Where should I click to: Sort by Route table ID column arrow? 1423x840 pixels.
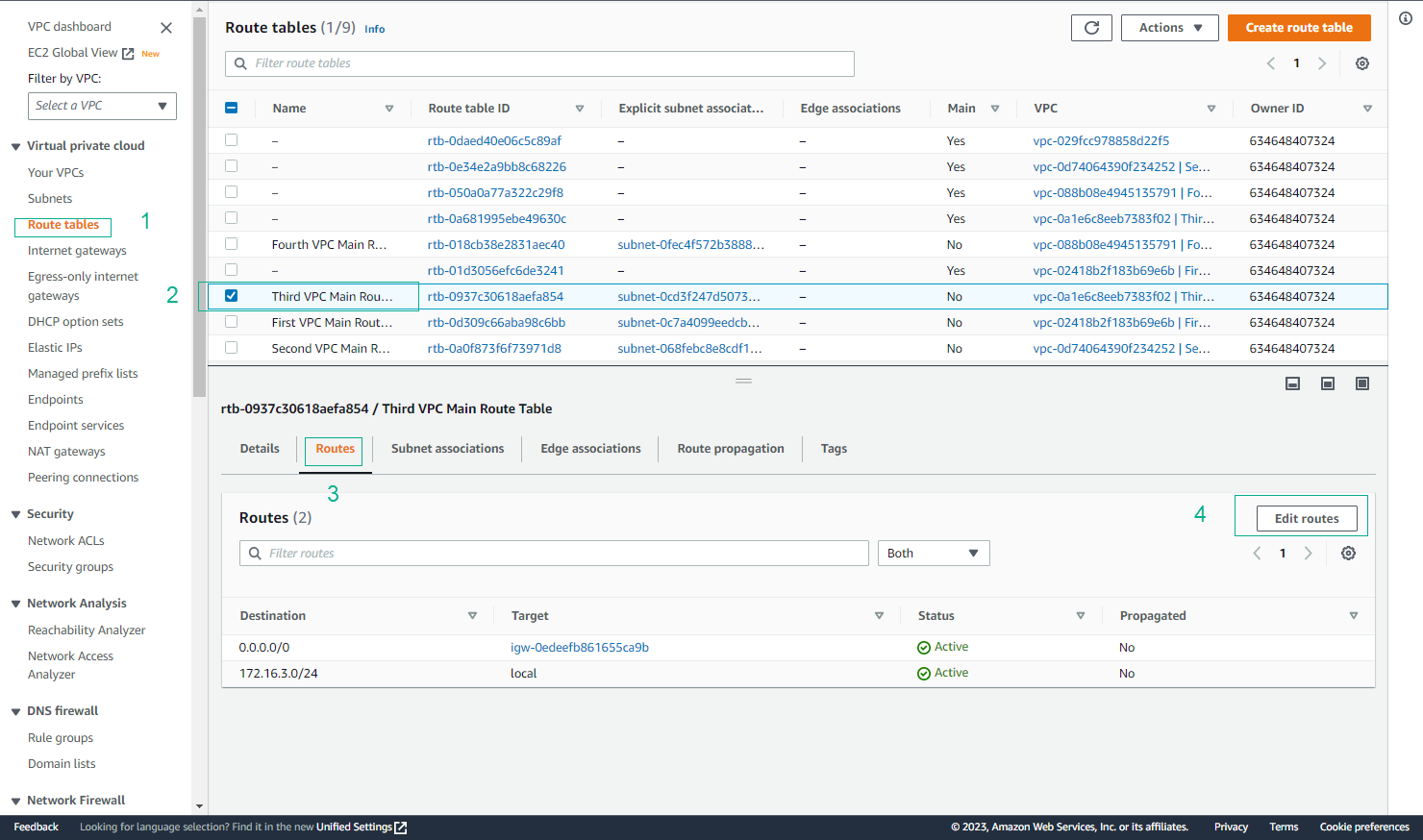pos(580,109)
